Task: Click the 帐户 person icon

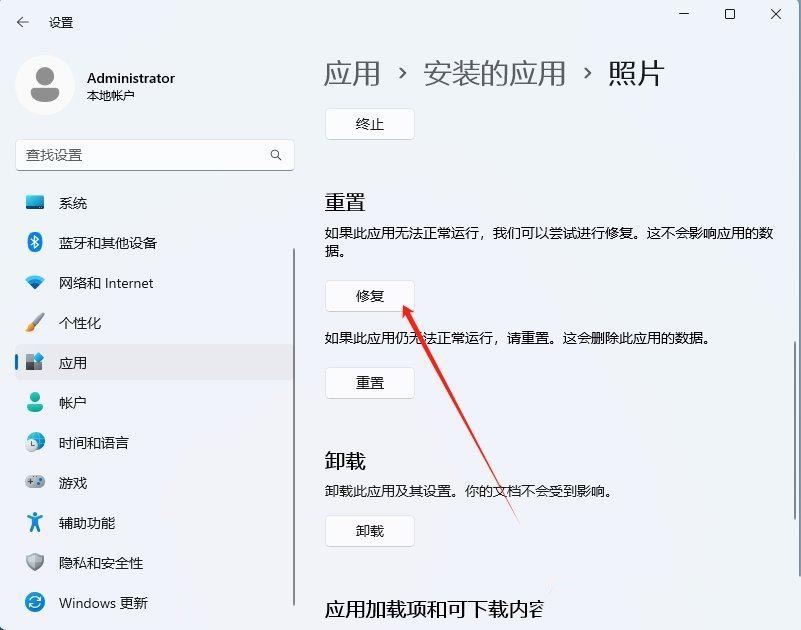Action: [35, 402]
